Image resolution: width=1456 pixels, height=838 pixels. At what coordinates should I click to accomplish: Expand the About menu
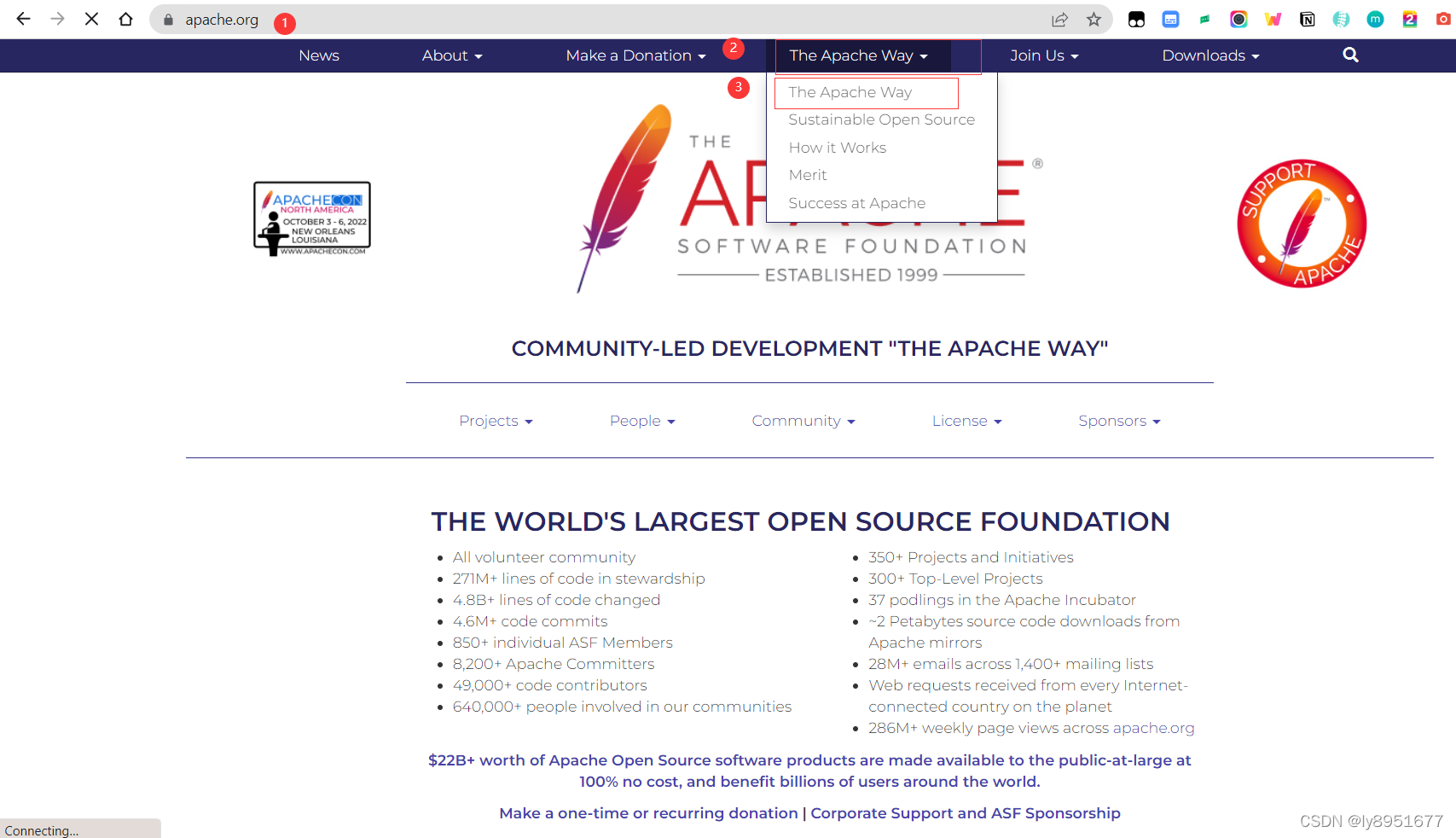452,55
